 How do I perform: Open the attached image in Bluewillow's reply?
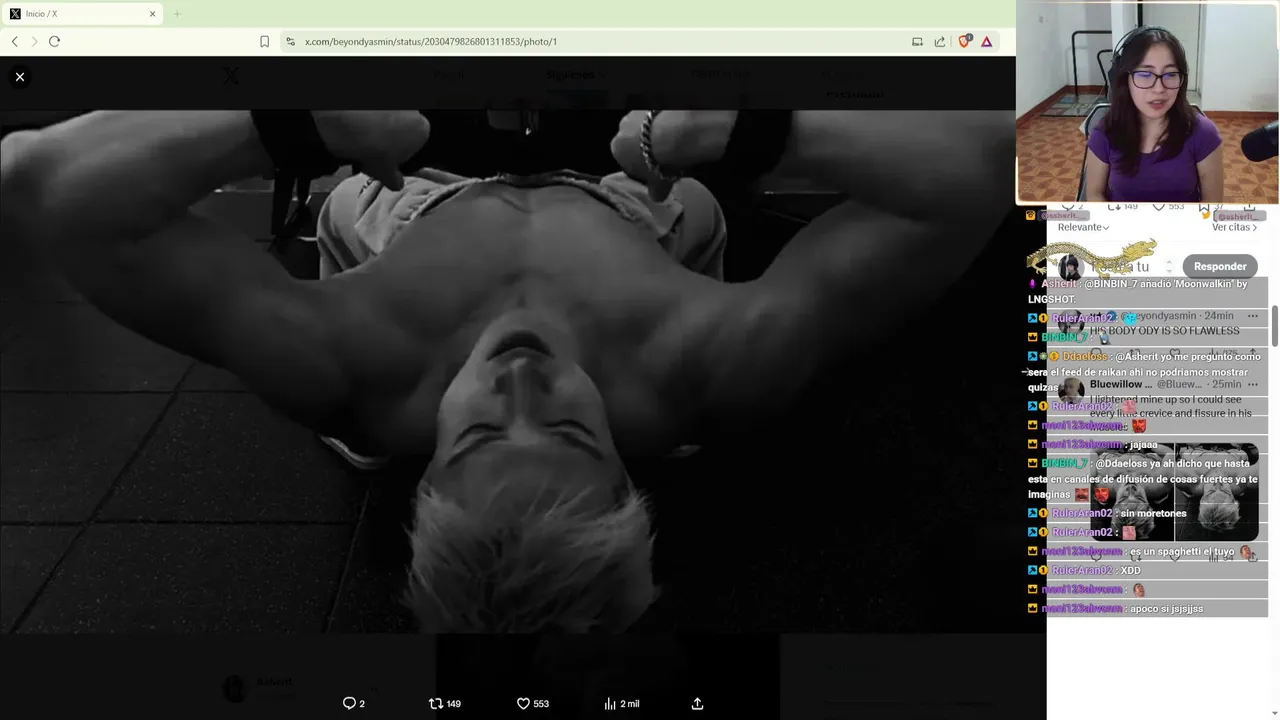pos(1174,492)
